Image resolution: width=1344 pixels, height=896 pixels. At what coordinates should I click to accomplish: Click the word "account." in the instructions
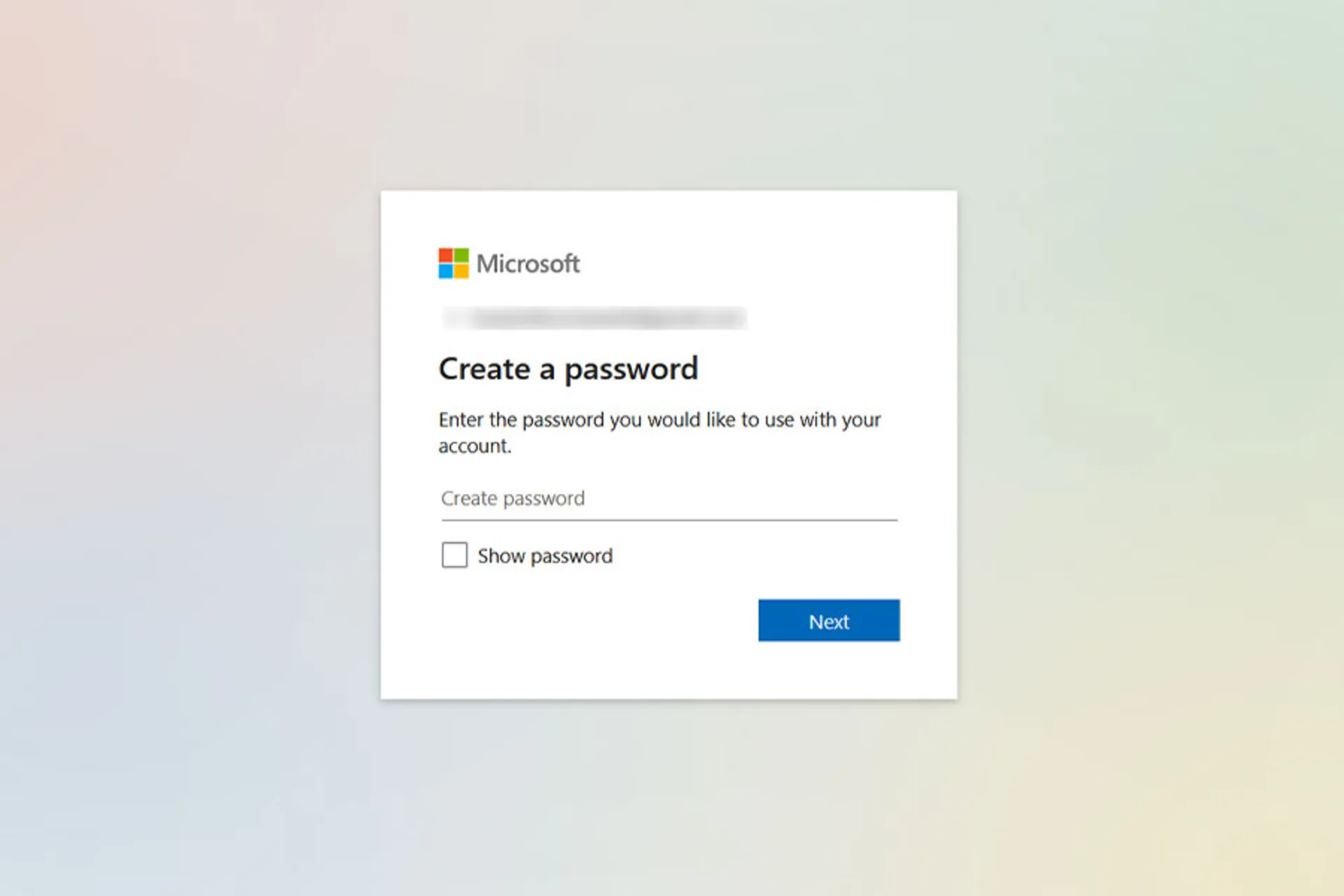(475, 446)
